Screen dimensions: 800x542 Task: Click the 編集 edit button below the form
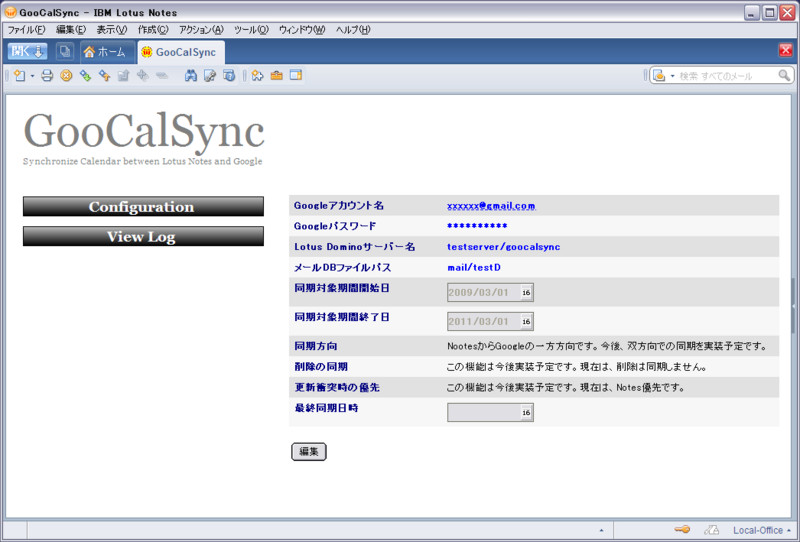(x=309, y=452)
